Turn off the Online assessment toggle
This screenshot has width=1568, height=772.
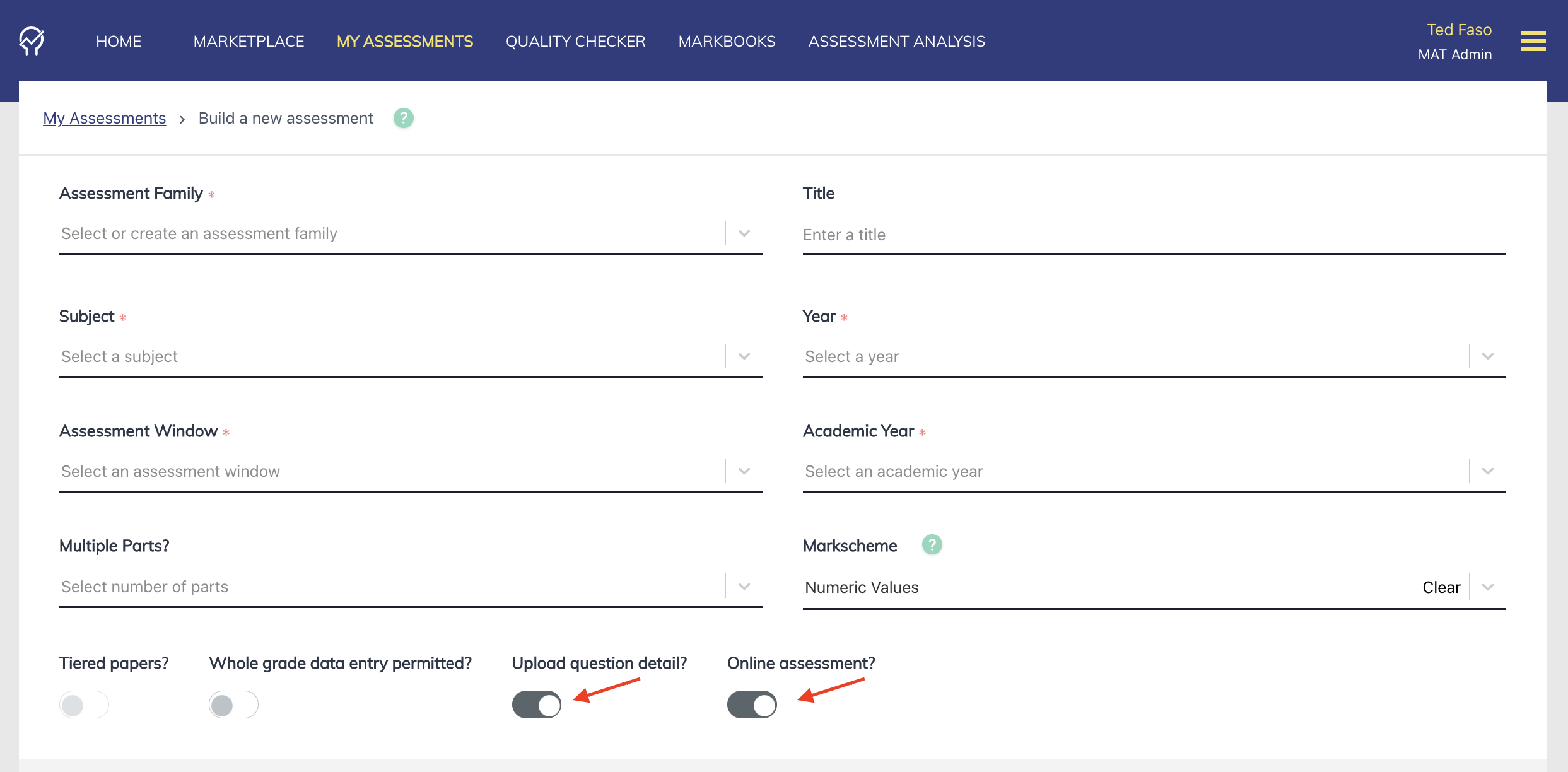(752, 705)
